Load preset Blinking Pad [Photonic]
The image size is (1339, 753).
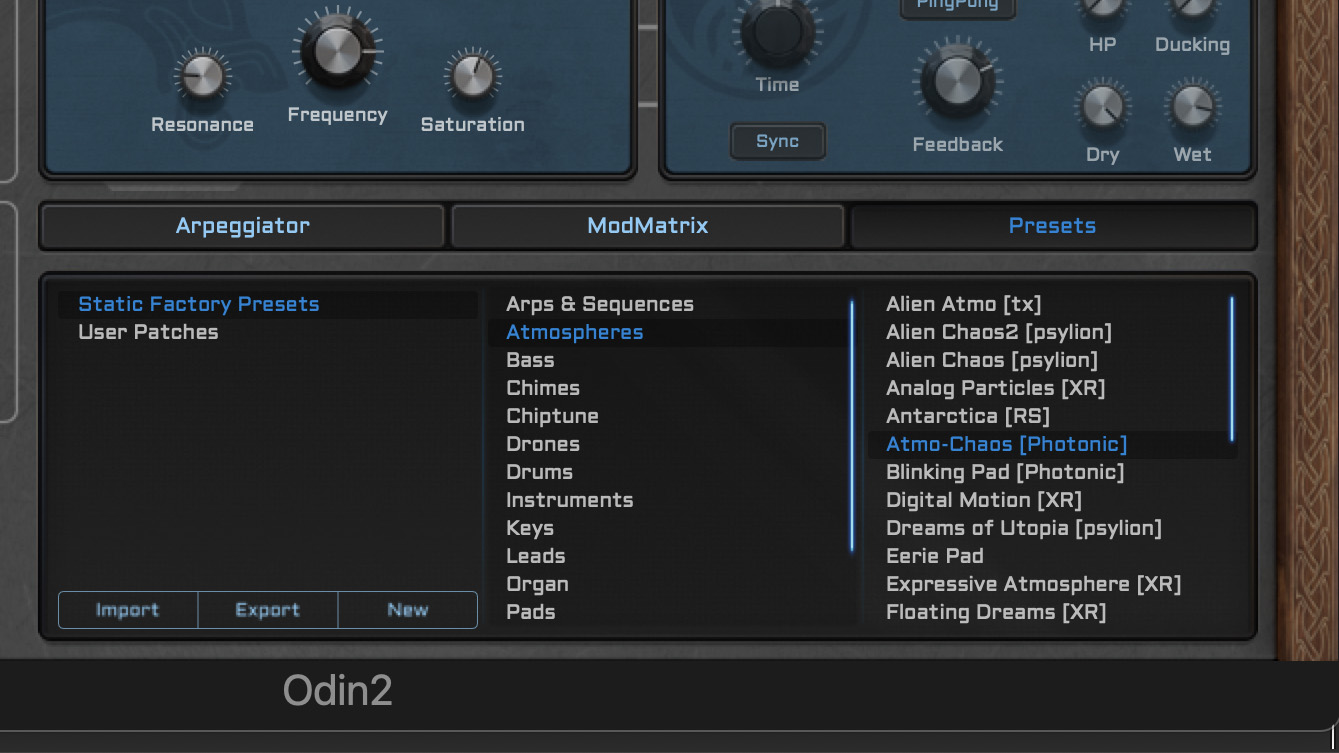[x=1048, y=472]
